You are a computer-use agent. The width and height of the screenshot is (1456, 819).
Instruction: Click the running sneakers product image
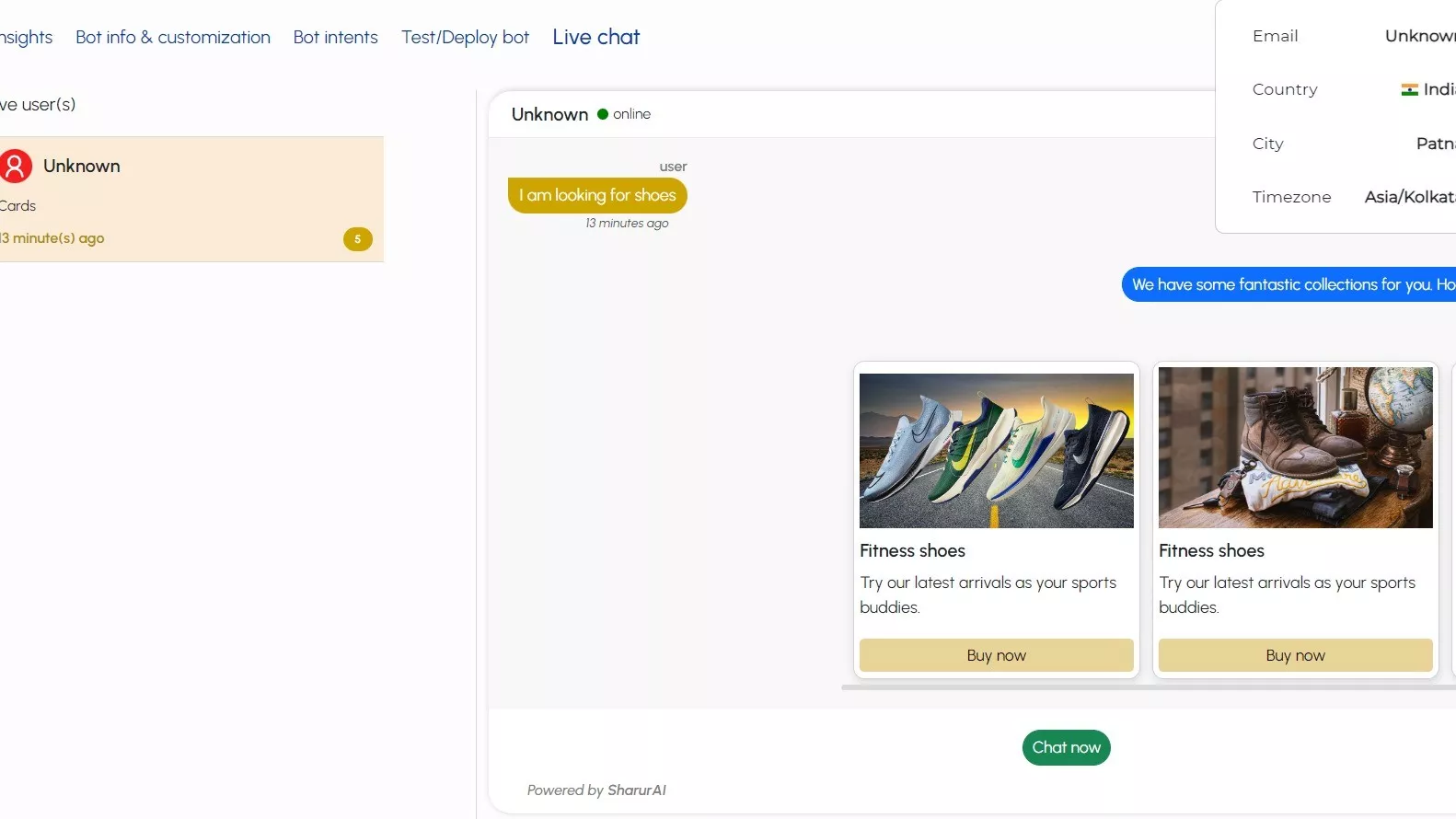pyautogui.click(x=996, y=450)
